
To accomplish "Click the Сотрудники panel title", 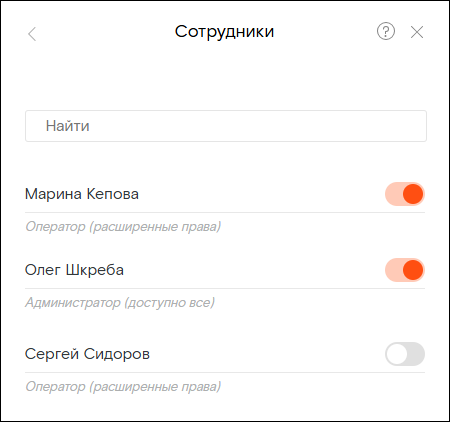I will [224, 32].
